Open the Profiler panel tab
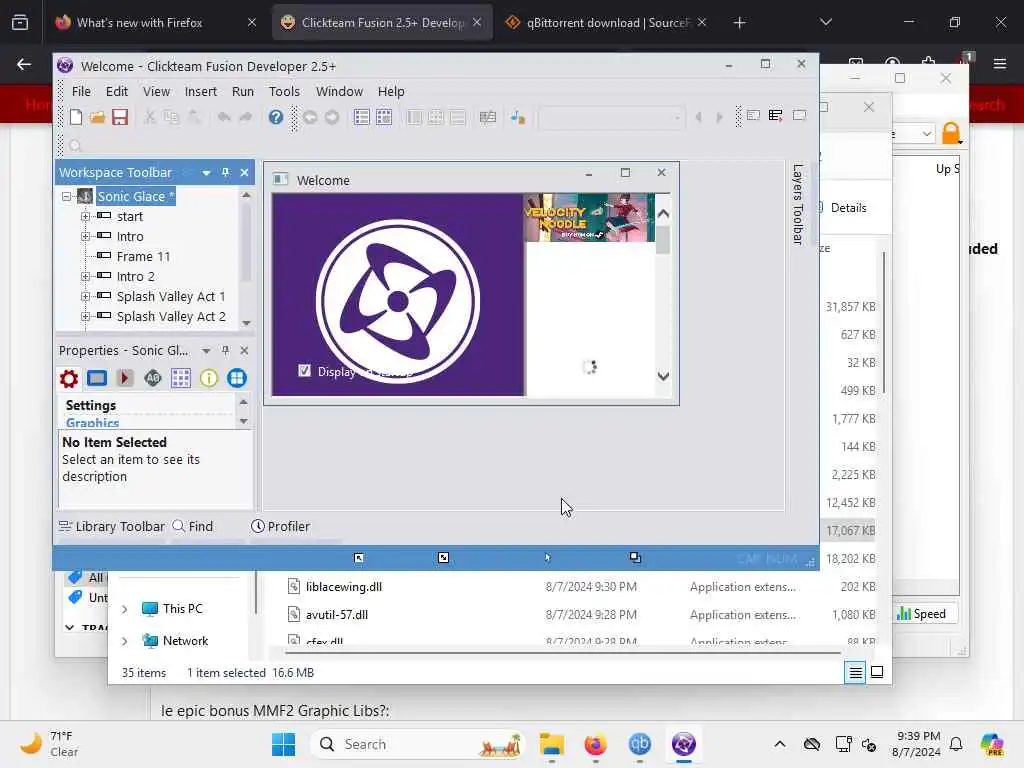Screen dimensions: 1024x768 [281, 526]
